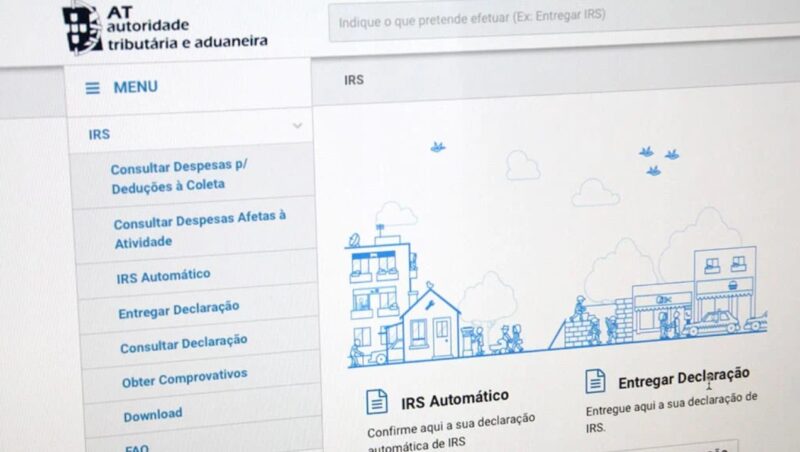Open Consultar Despesas Afetas à Atividade
The image size is (800, 452).
(x=199, y=229)
